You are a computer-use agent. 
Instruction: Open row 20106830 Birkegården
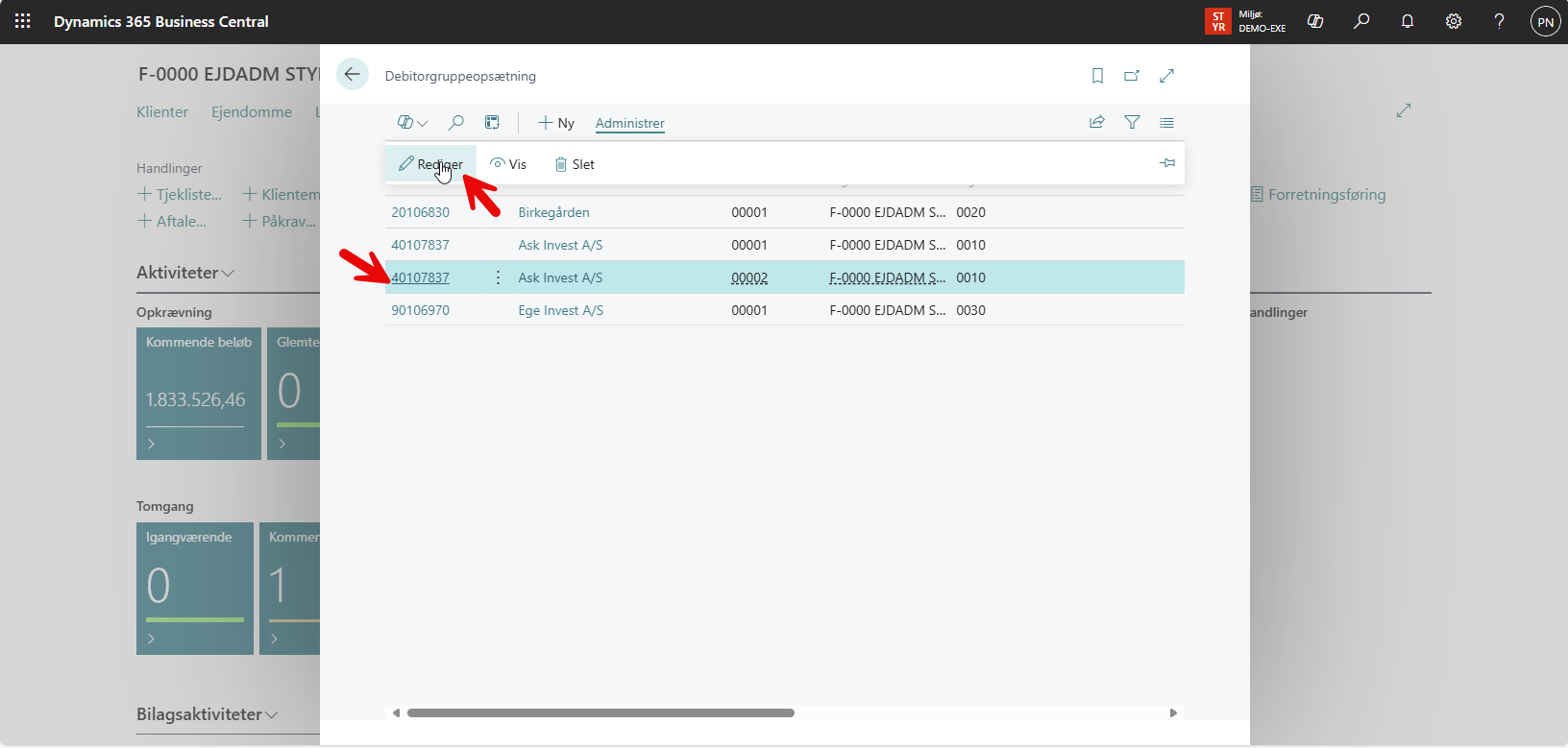click(420, 212)
